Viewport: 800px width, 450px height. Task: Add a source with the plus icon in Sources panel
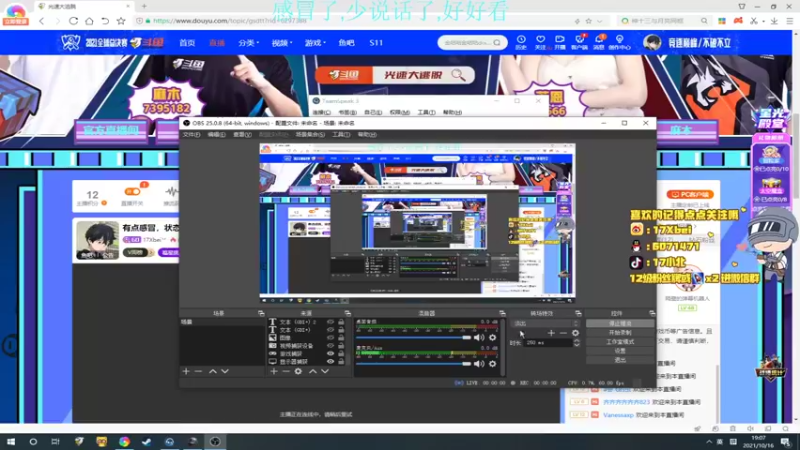coord(274,371)
